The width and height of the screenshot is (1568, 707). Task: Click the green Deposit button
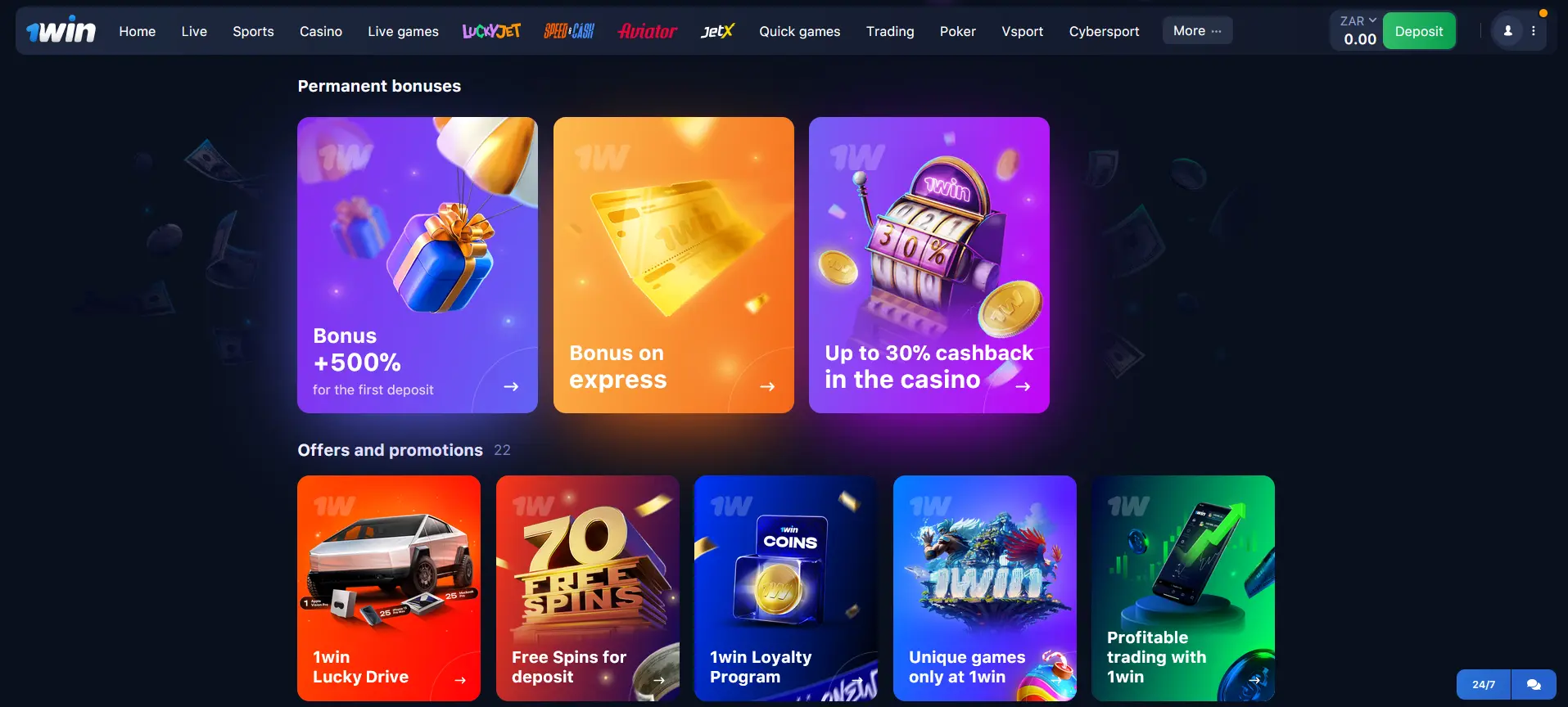[x=1419, y=31]
